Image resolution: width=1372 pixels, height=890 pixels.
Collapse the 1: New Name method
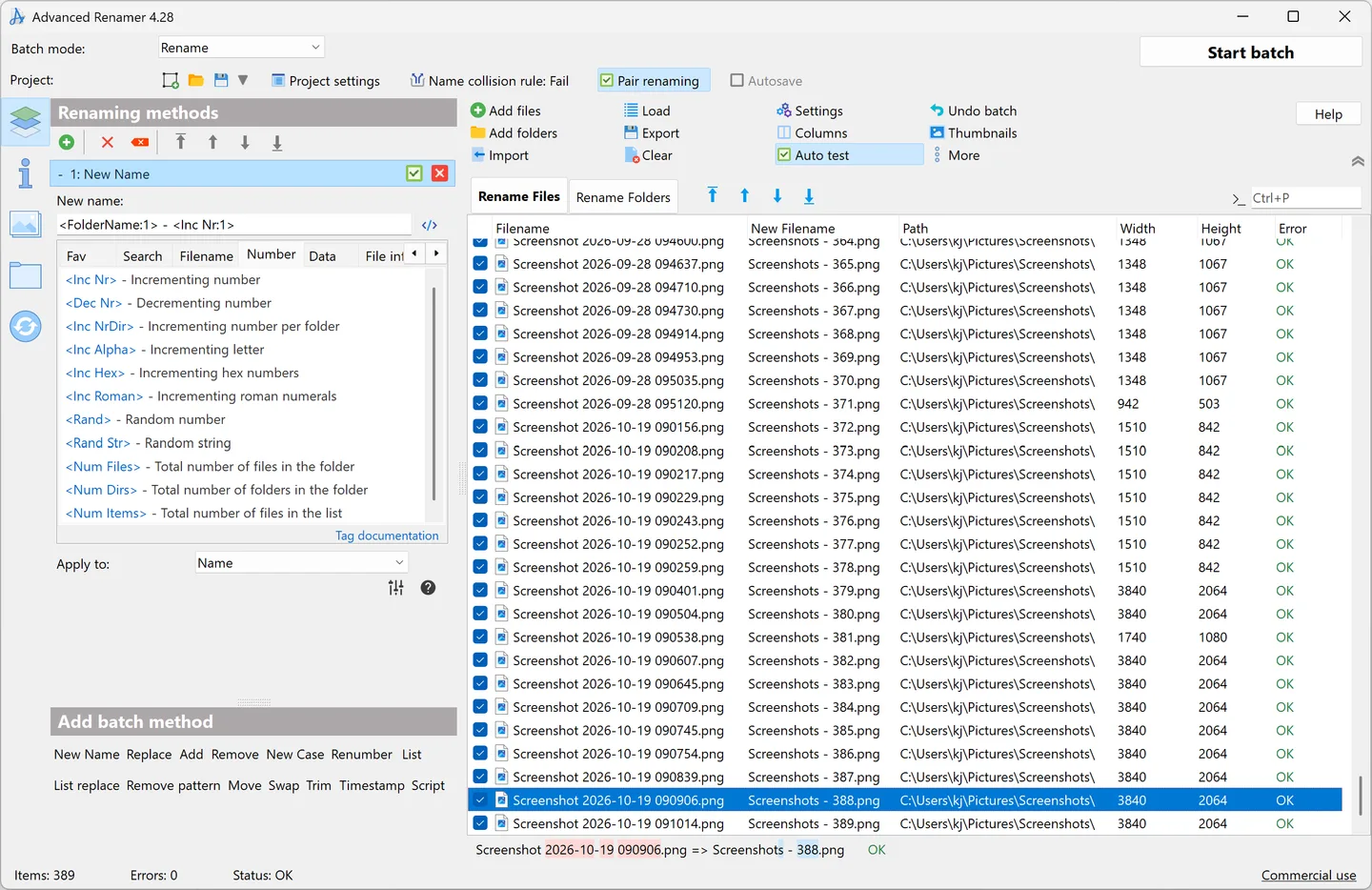pos(61,174)
